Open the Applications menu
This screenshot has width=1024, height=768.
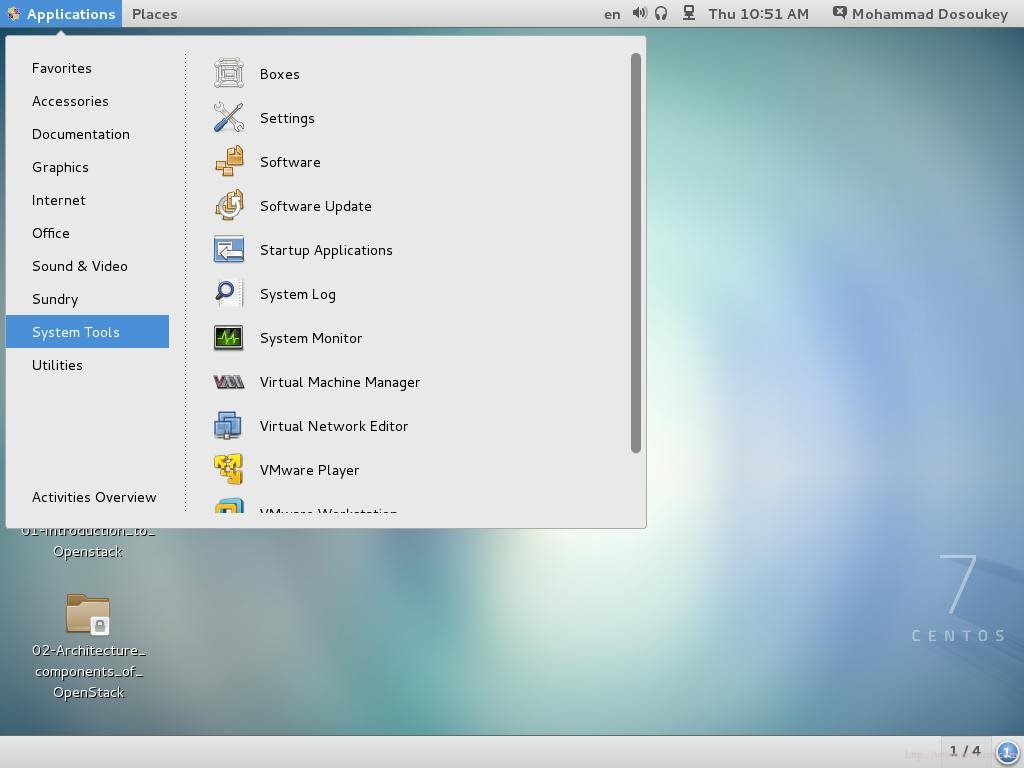click(x=63, y=14)
